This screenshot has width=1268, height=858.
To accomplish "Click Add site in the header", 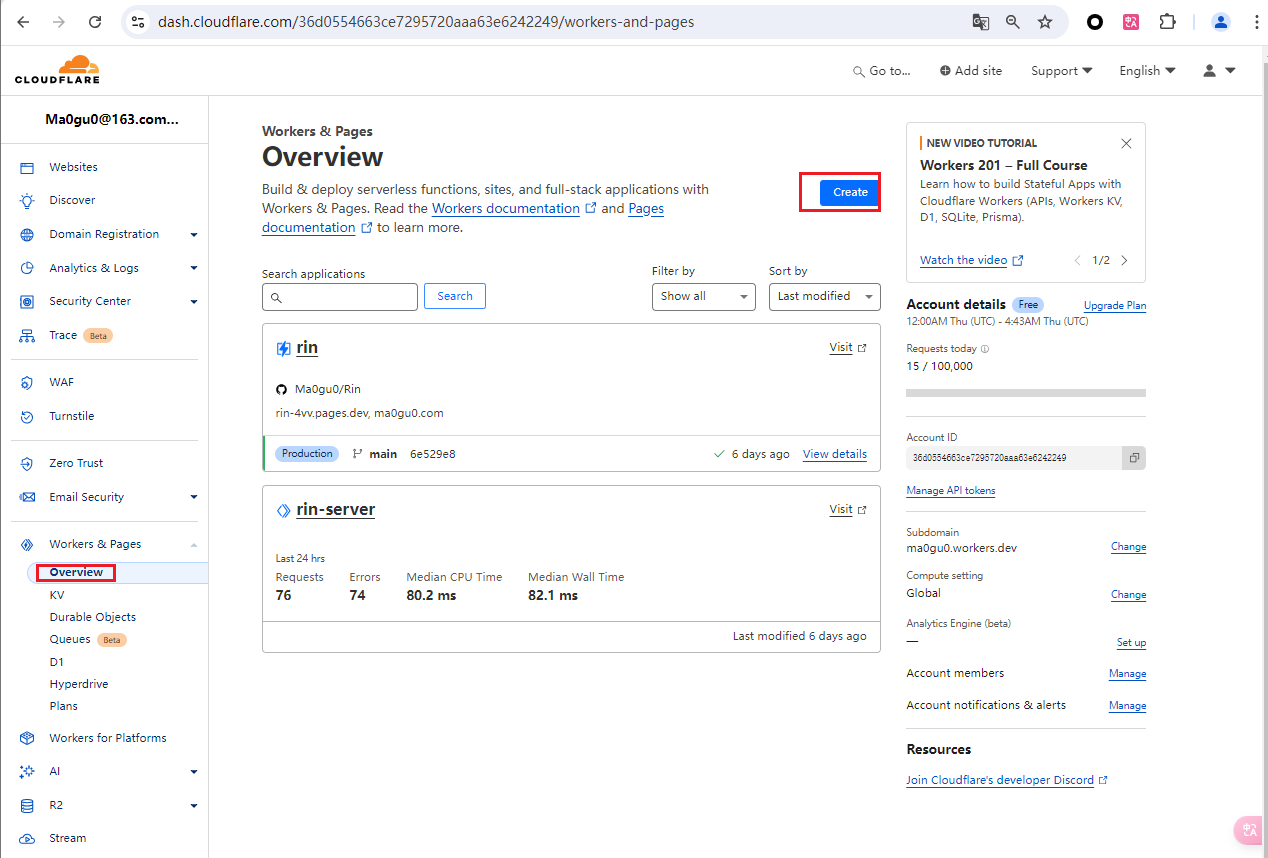I will tap(971, 71).
